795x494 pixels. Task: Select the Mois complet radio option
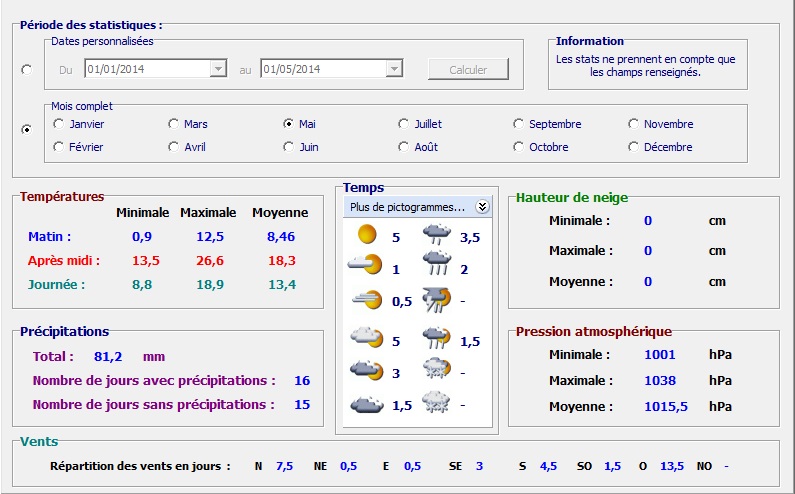tap(26, 130)
